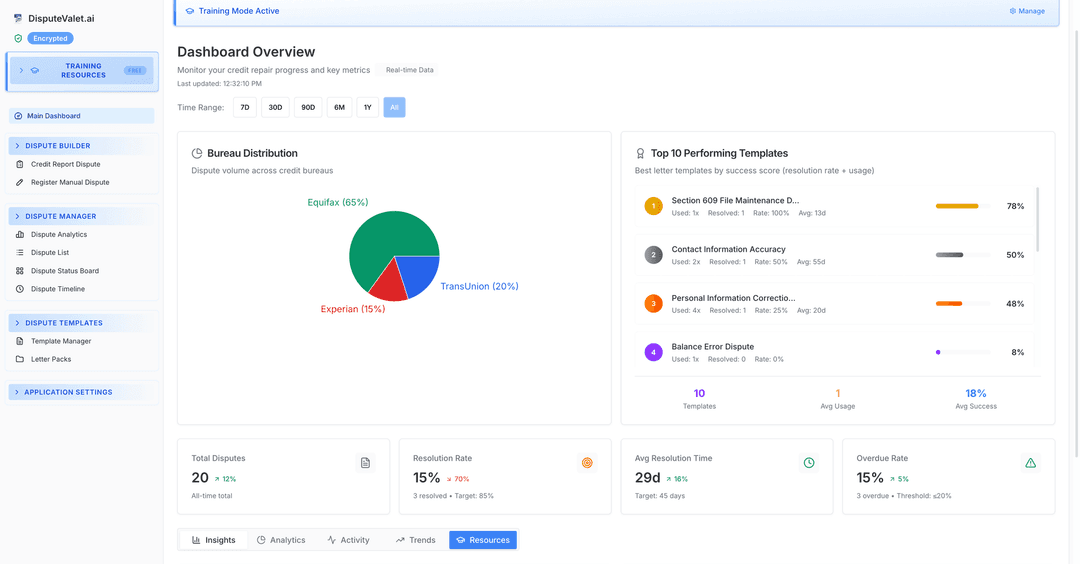Click the DisputeValet.ai logo icon
The width and height of the screenshot is (1080, 564).
tap(18, 19)
